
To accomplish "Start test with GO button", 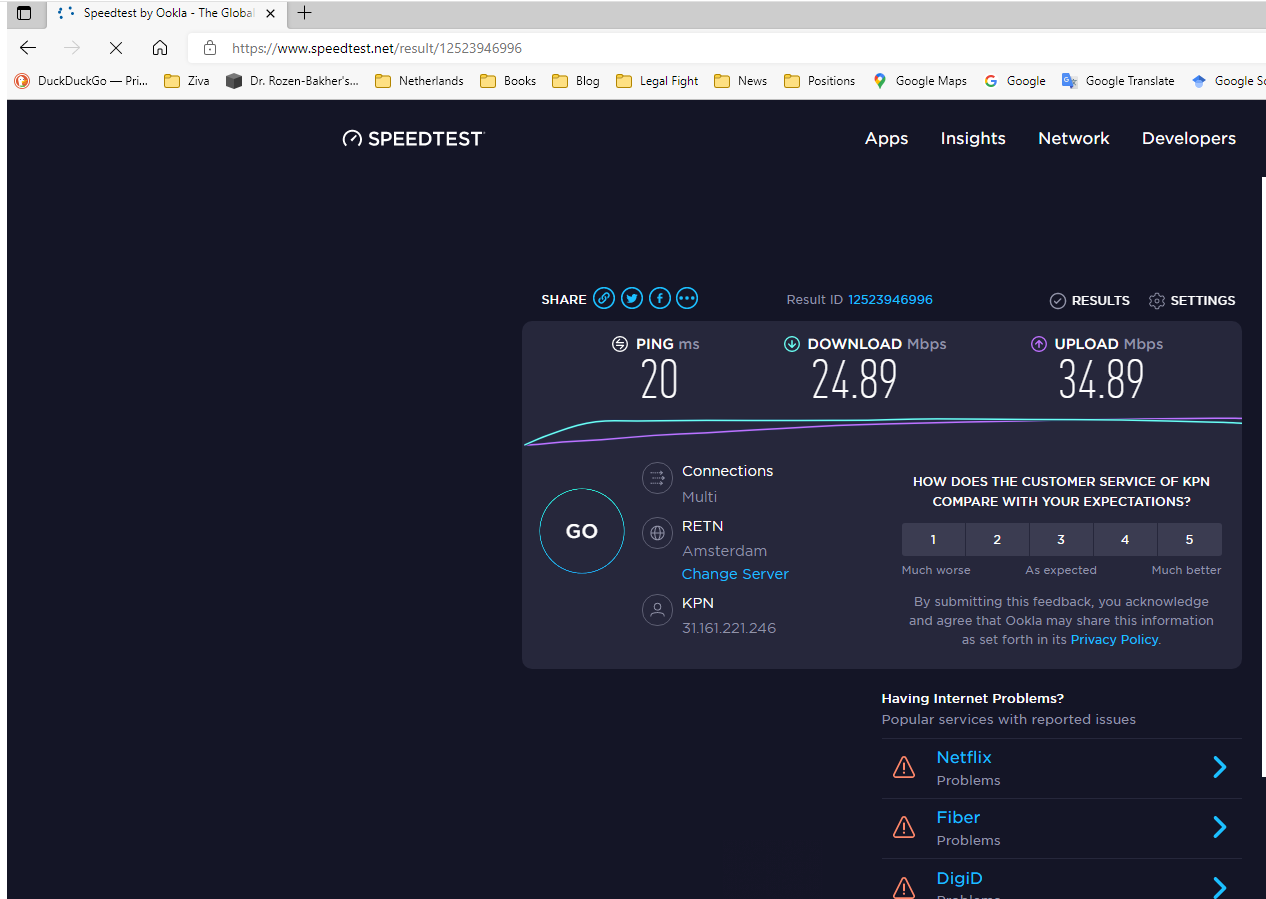I will pos(582,531).
